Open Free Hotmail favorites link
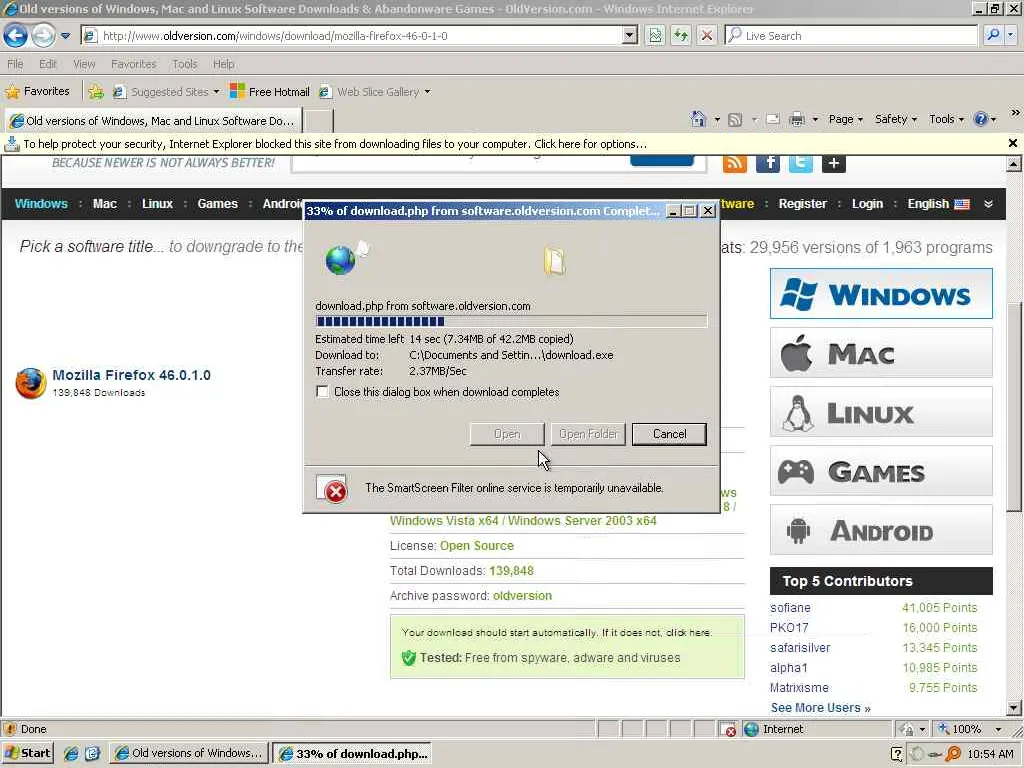Viewport: 1024px width, 768px height. point(270,91)
